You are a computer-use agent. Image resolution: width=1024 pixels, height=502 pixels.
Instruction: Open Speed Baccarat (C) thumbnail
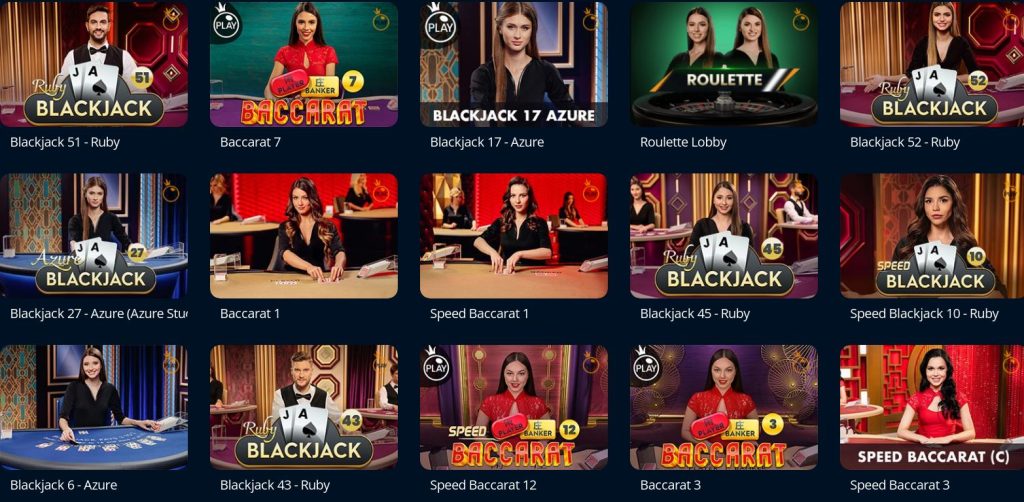tap(932, 407)
